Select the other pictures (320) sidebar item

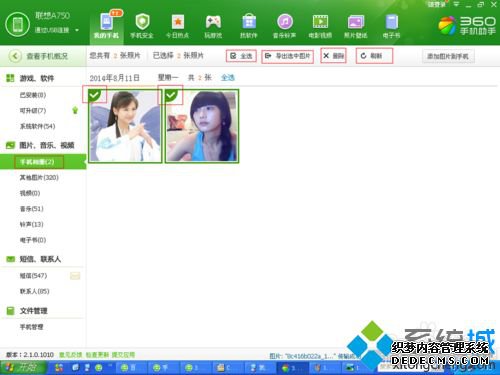coord(39,177)
